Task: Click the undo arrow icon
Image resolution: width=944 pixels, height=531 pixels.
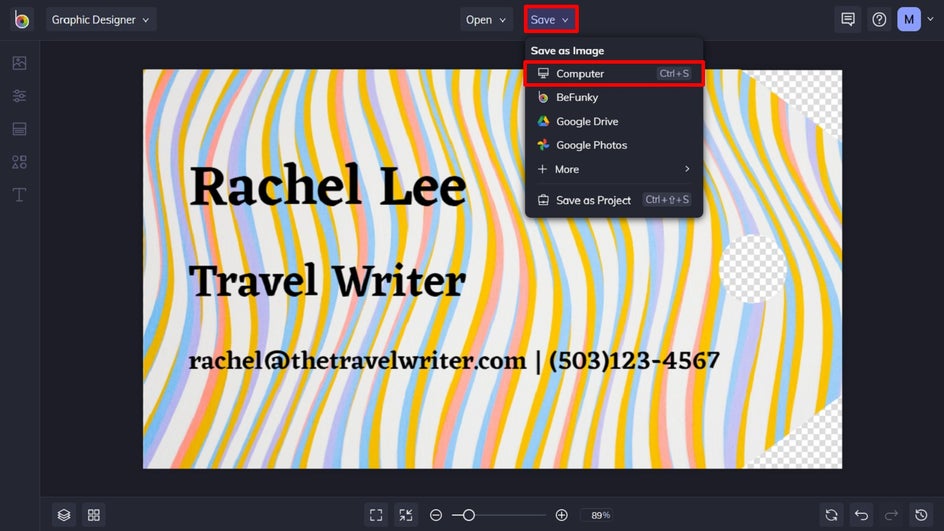Action: click(x=861, y=515)
